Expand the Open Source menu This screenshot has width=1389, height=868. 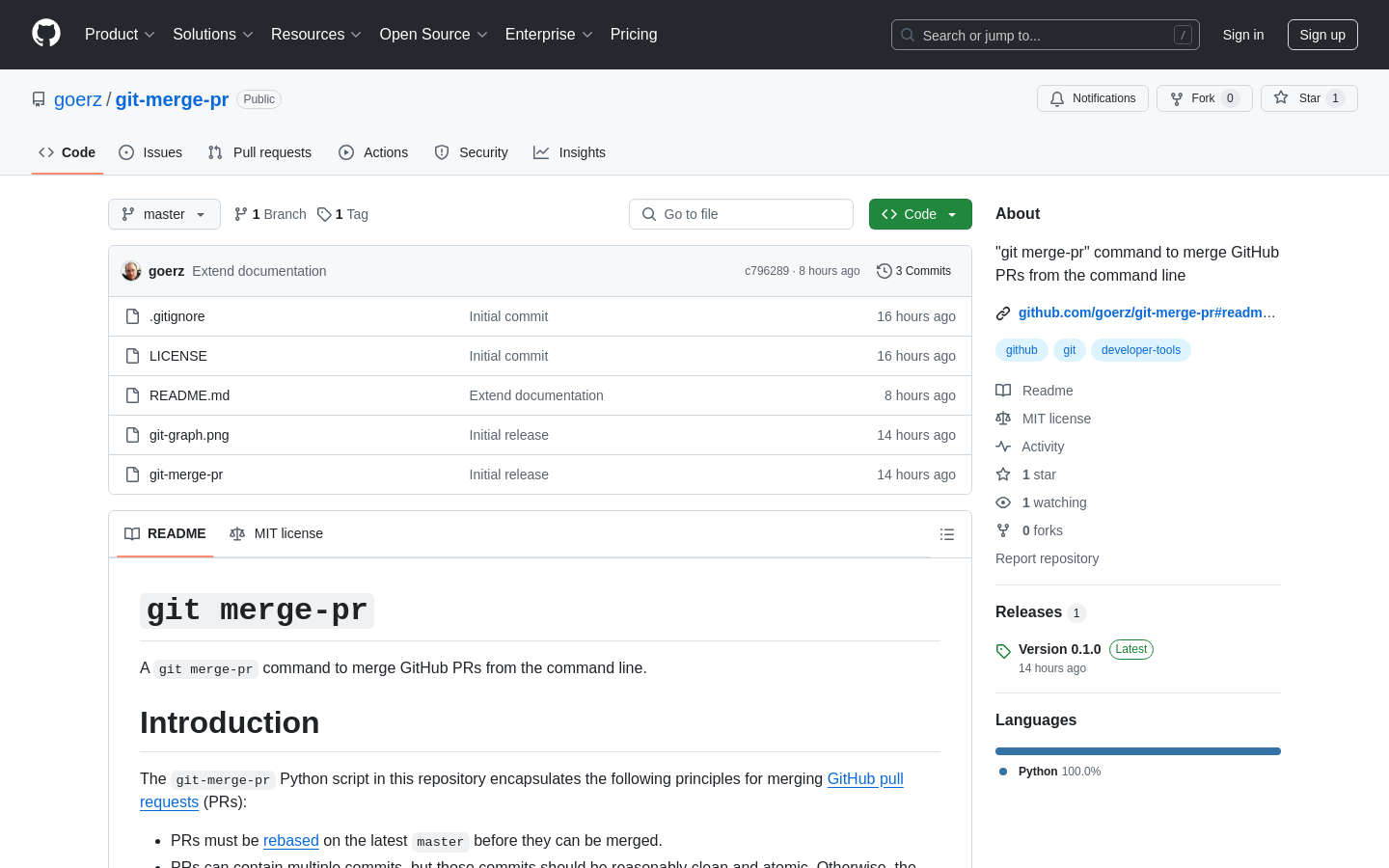pos(434,34)
